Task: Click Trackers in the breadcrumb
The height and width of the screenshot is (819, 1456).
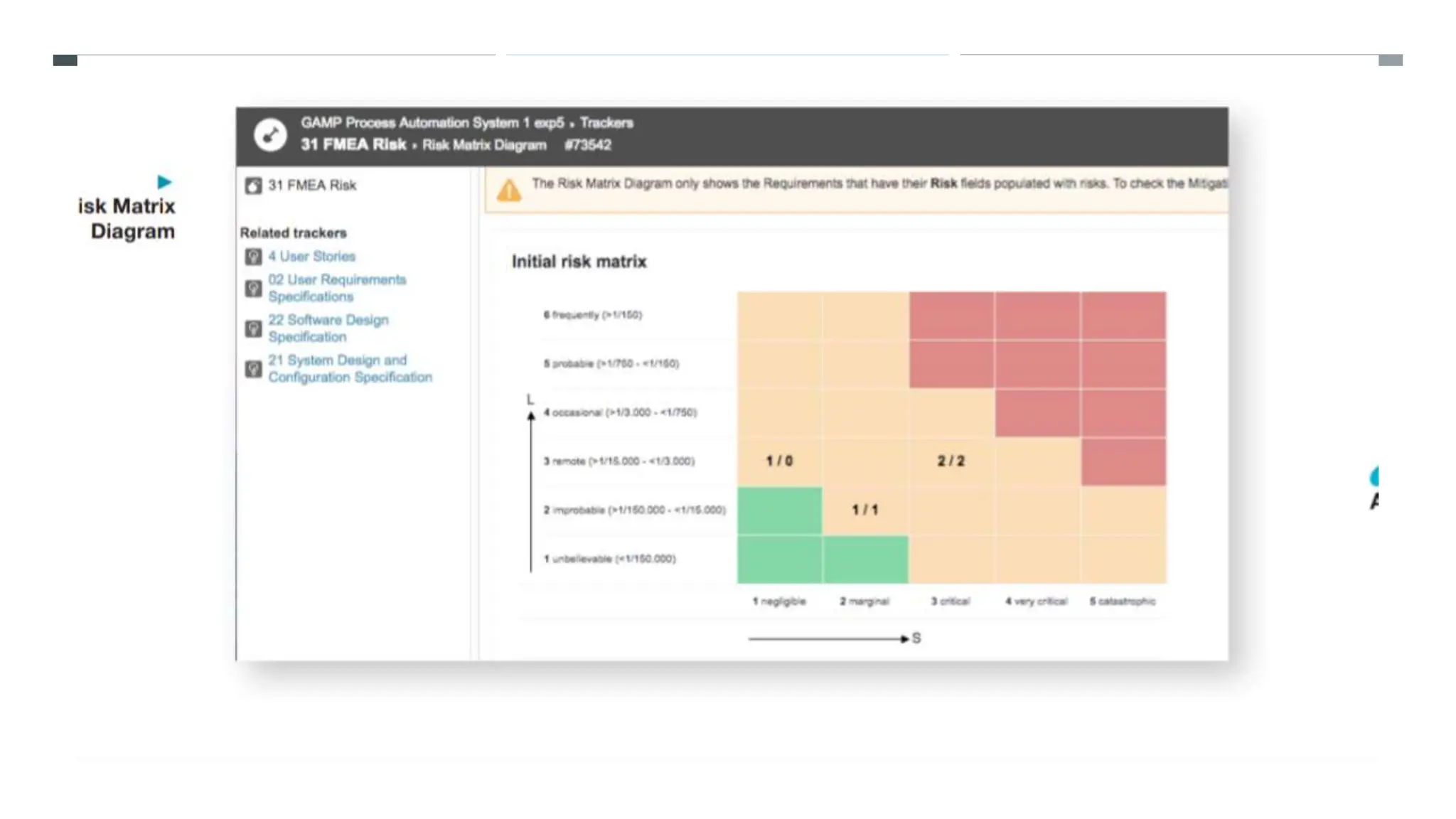Action: (606, 122)
